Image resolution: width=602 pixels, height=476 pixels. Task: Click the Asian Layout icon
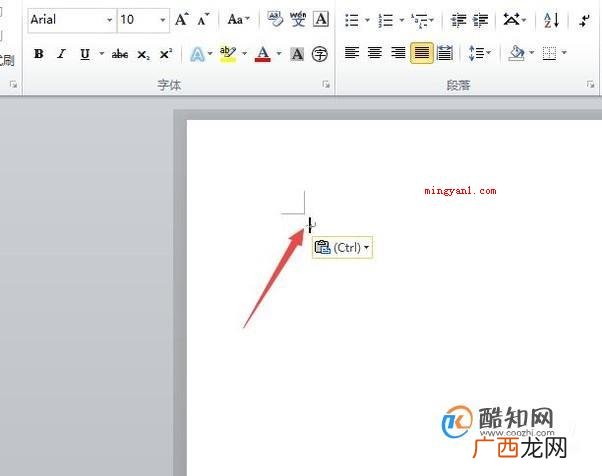click(x=514, y=19)
